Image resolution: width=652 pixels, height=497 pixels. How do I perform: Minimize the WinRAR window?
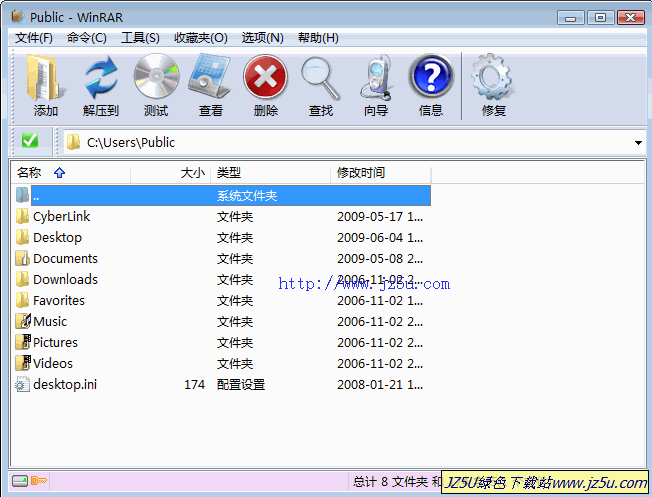click(570, 18)
